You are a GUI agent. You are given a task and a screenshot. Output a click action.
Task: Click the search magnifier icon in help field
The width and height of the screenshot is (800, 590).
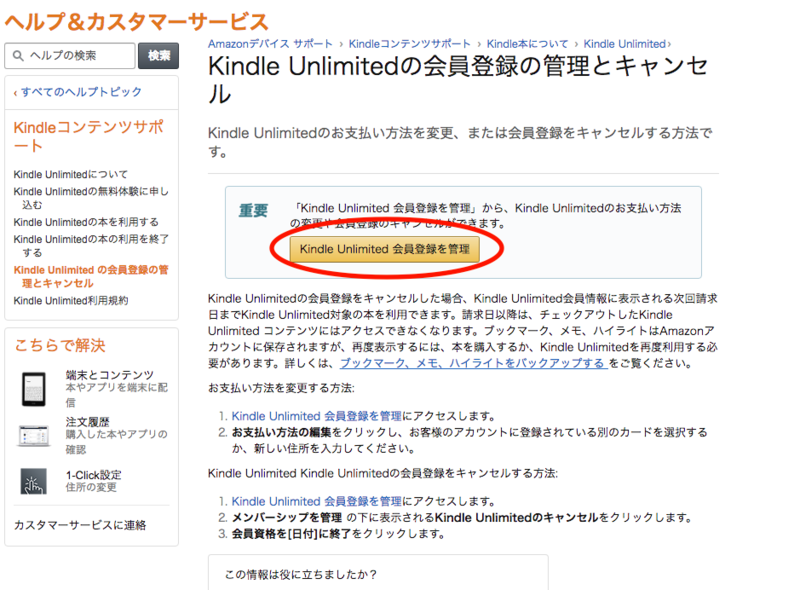(x=18, y=56)
